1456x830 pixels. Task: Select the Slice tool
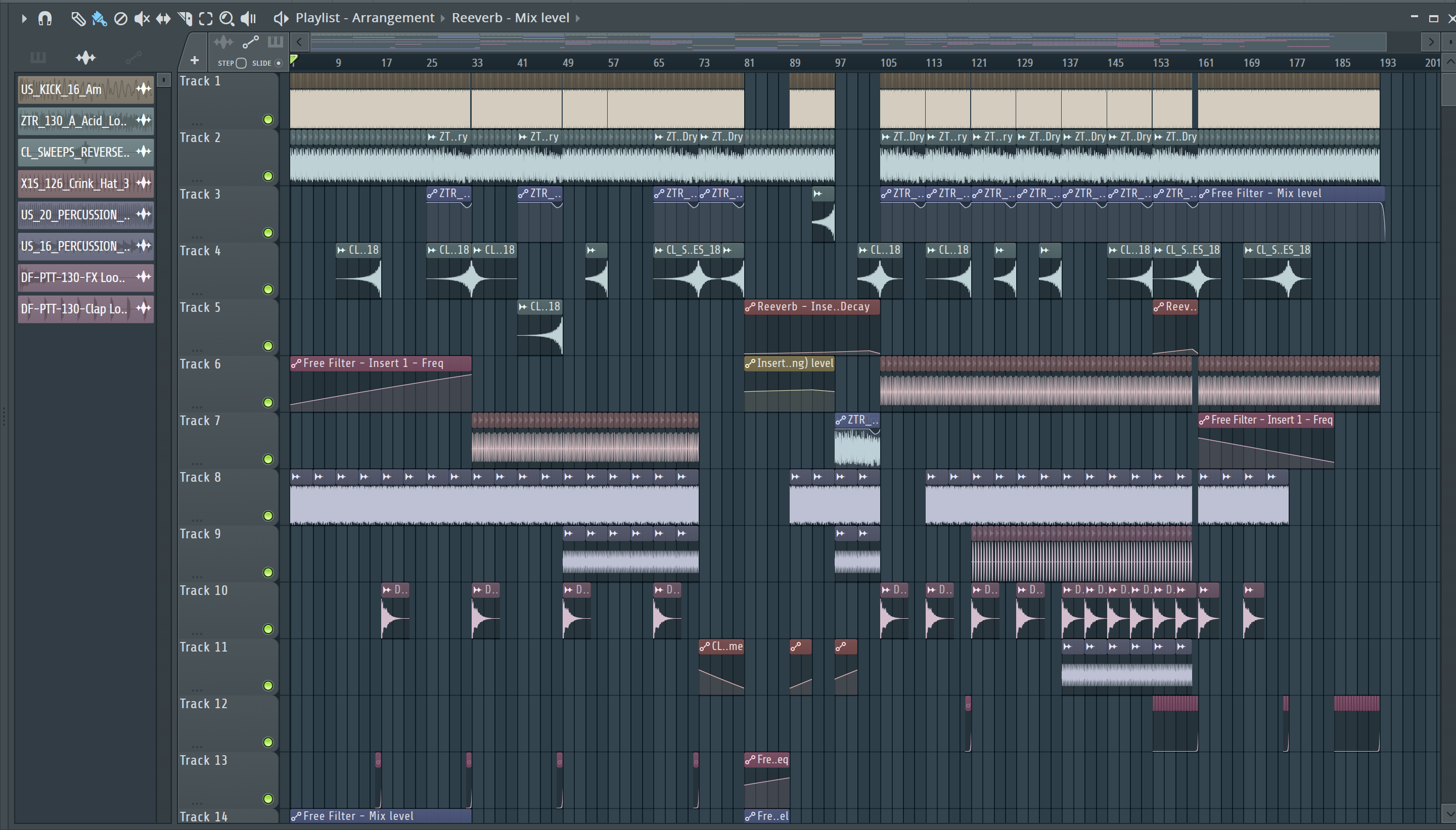click(x=185, y=19)
